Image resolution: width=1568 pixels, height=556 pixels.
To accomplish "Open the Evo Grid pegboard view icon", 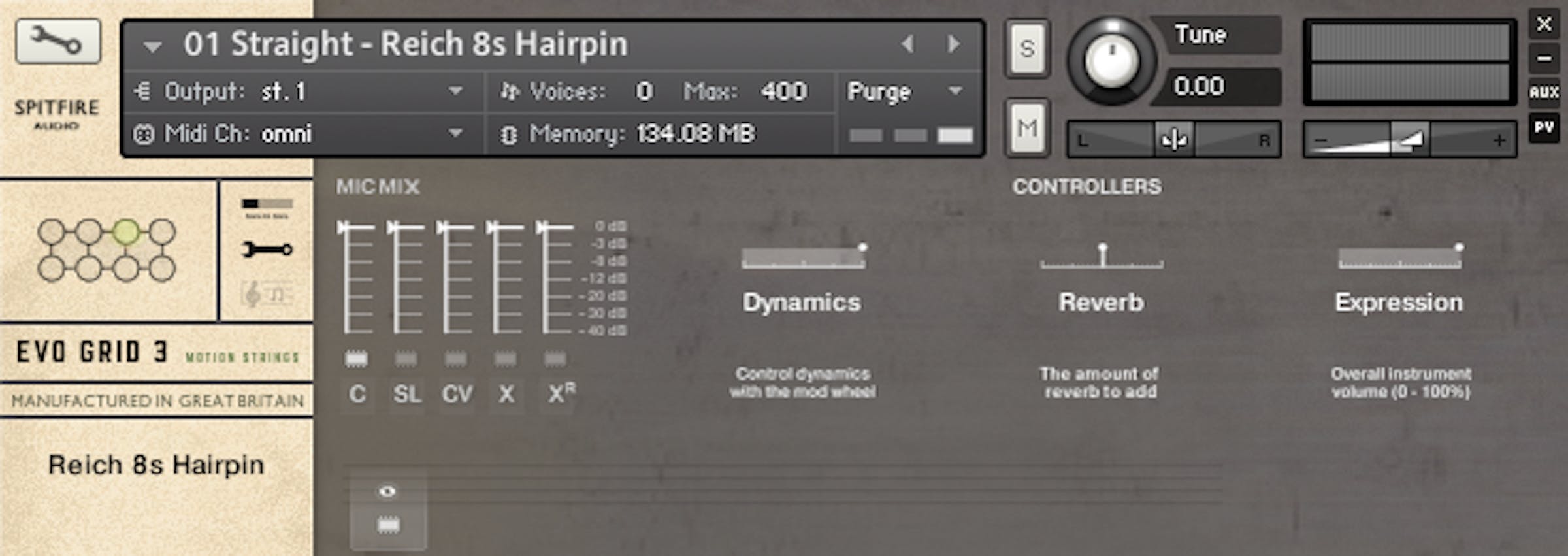I will (107, 250).
